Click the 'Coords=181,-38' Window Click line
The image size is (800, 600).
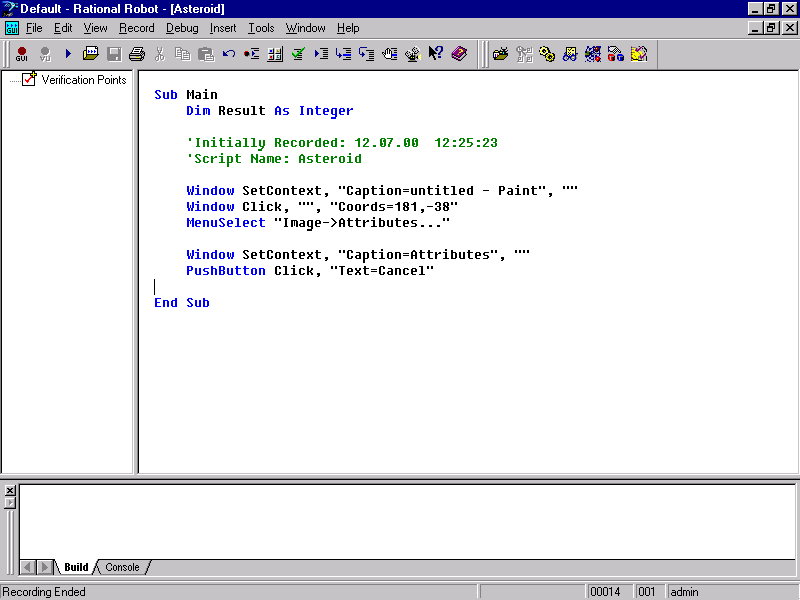point(322,207)
